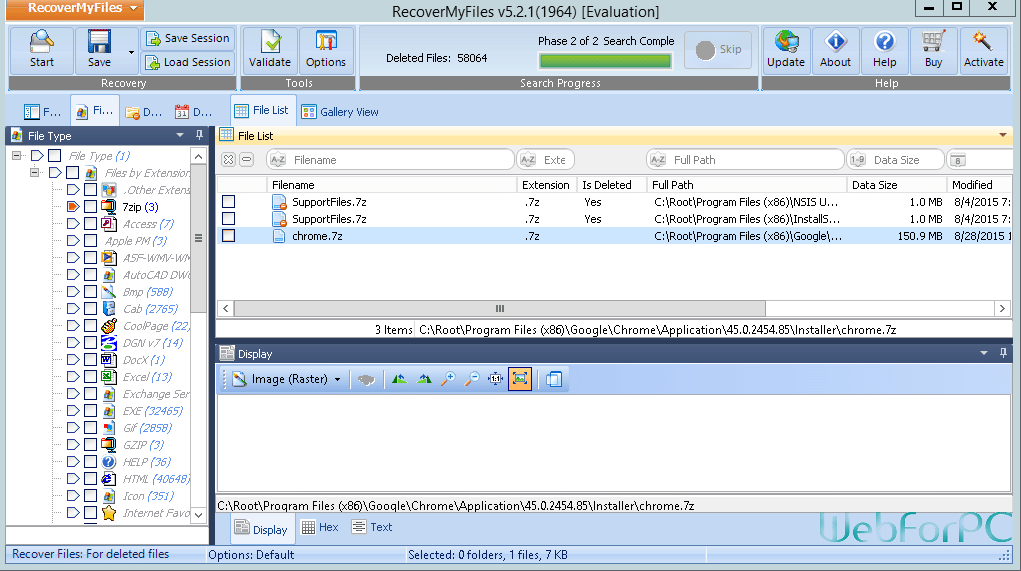
Task: Click the chrome.7z file icon
Action: 279,236
